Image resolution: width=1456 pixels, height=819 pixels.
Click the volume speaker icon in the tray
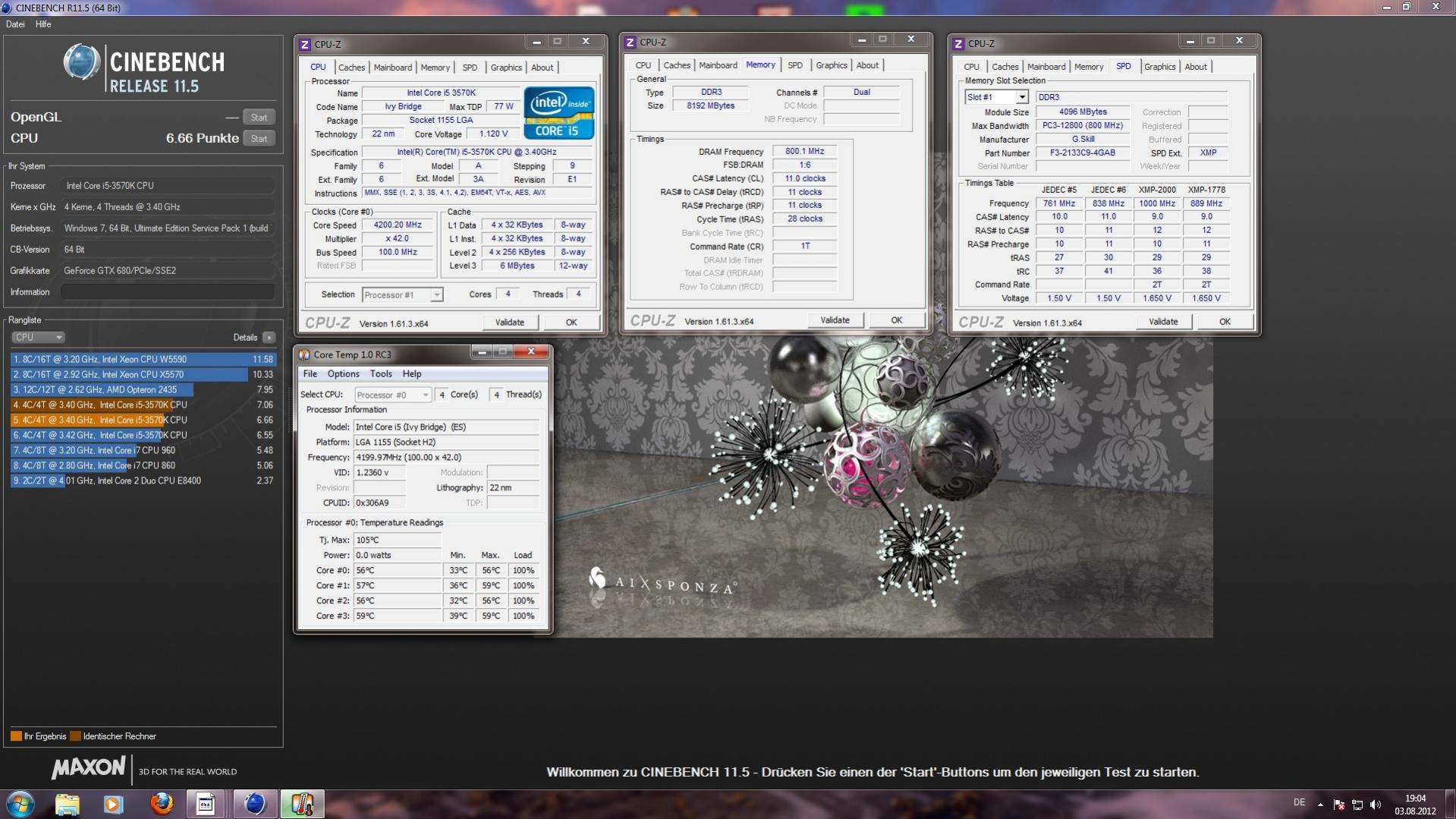[x=1376, y=805]
